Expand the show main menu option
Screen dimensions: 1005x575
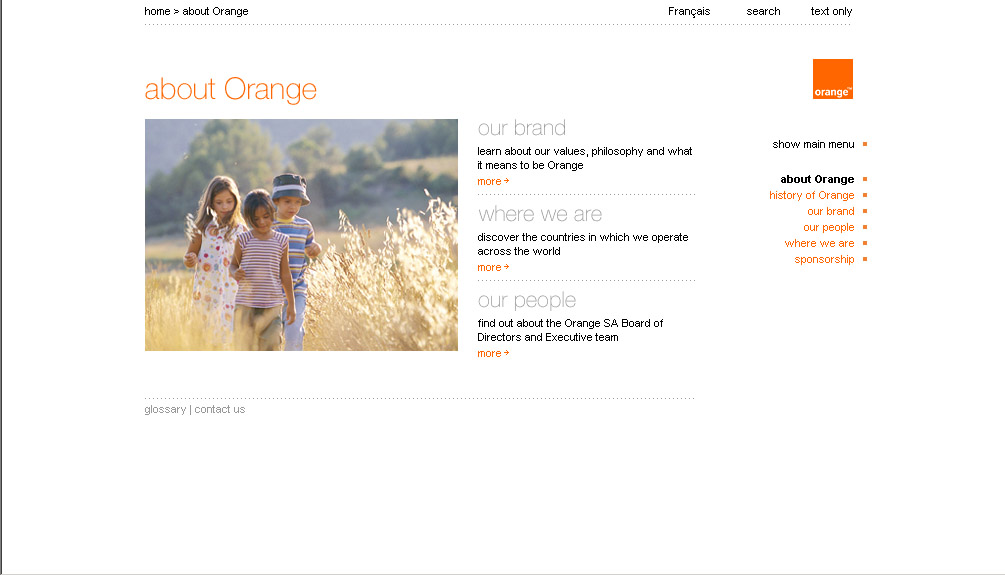point(813,144)
